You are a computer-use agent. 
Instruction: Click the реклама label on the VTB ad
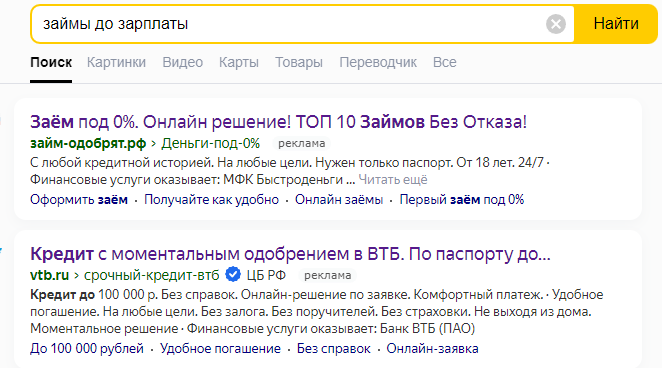click(328, 275)
